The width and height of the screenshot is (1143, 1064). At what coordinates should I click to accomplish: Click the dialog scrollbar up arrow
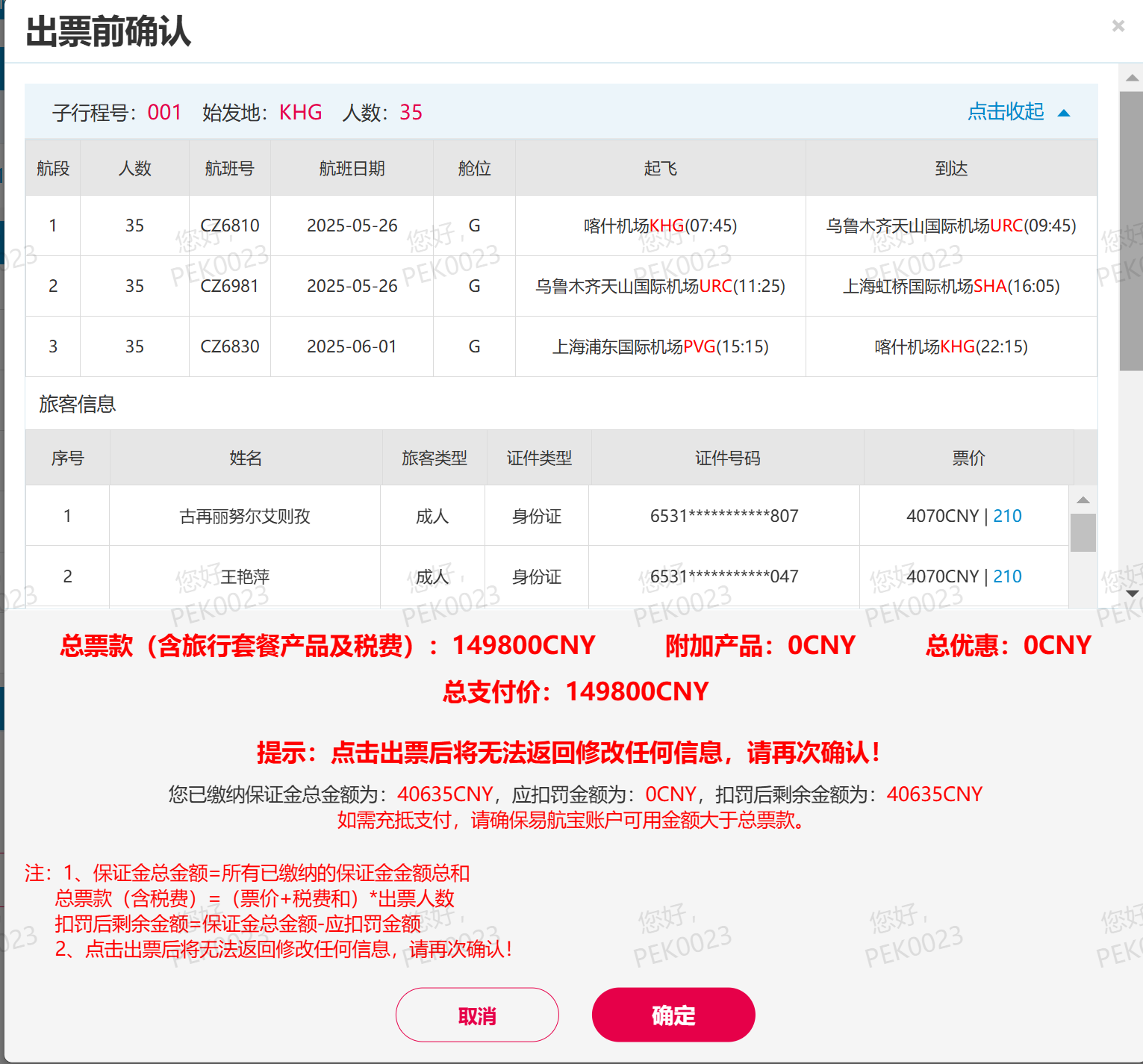tap(1132, 78)
